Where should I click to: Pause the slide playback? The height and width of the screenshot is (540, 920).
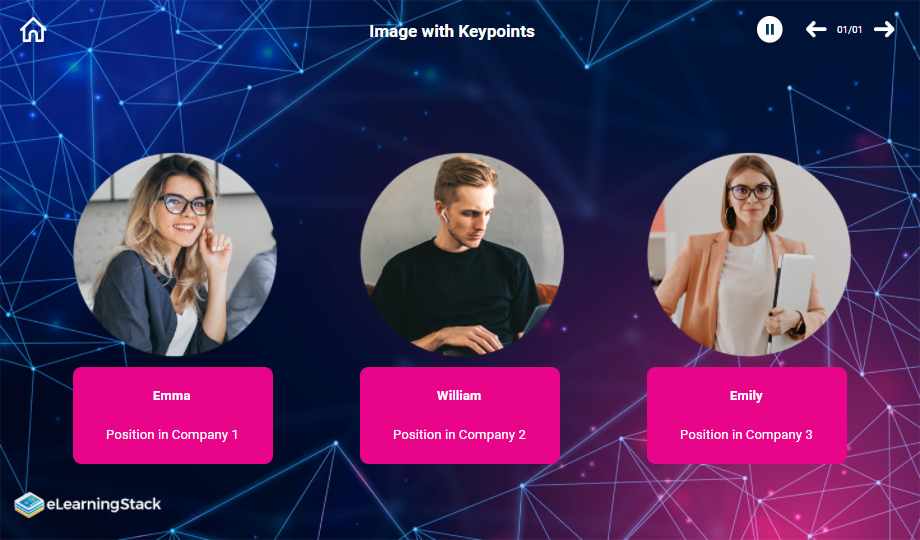pos(769,29)
